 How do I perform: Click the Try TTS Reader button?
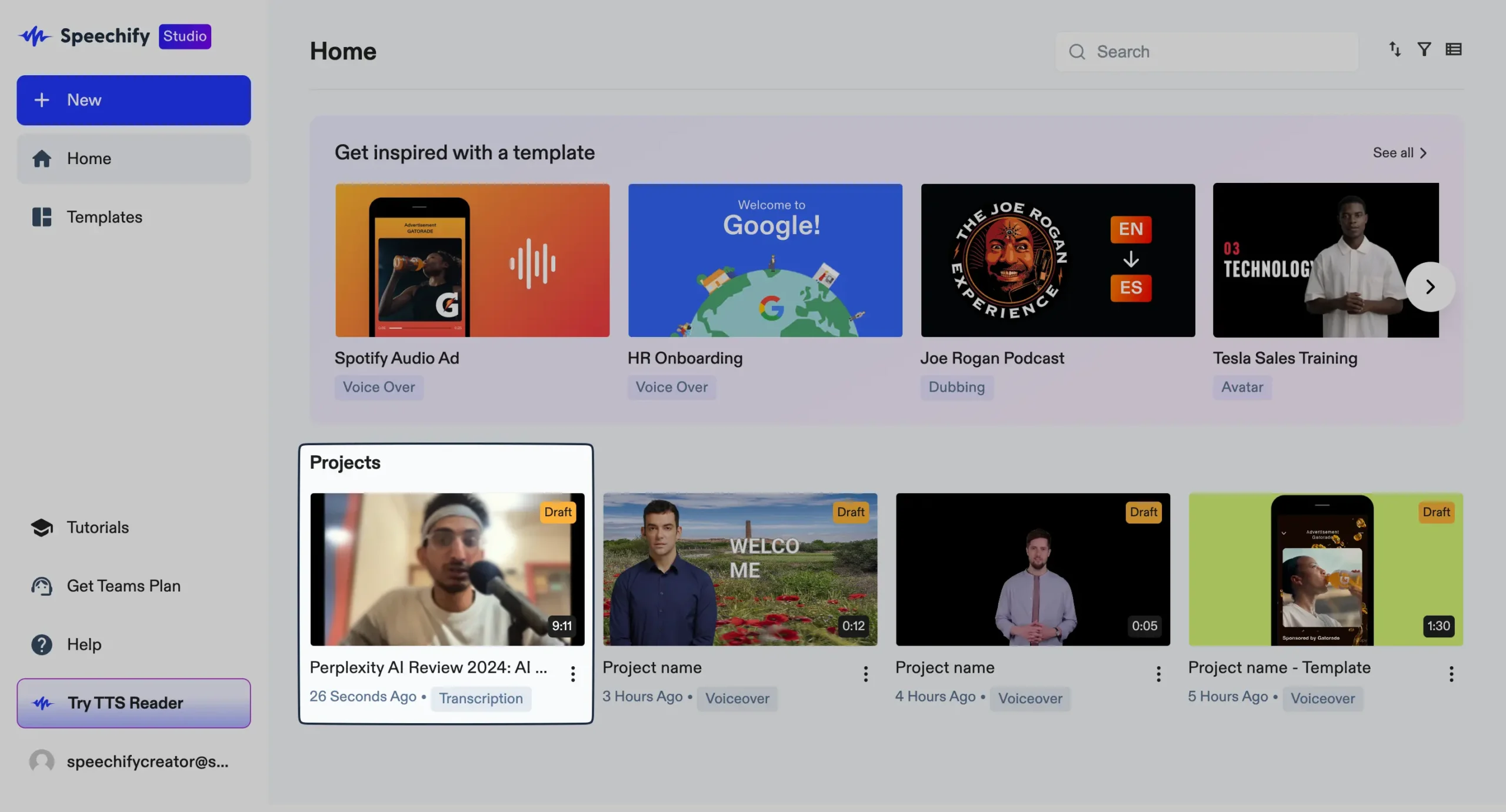click(134, 703)
